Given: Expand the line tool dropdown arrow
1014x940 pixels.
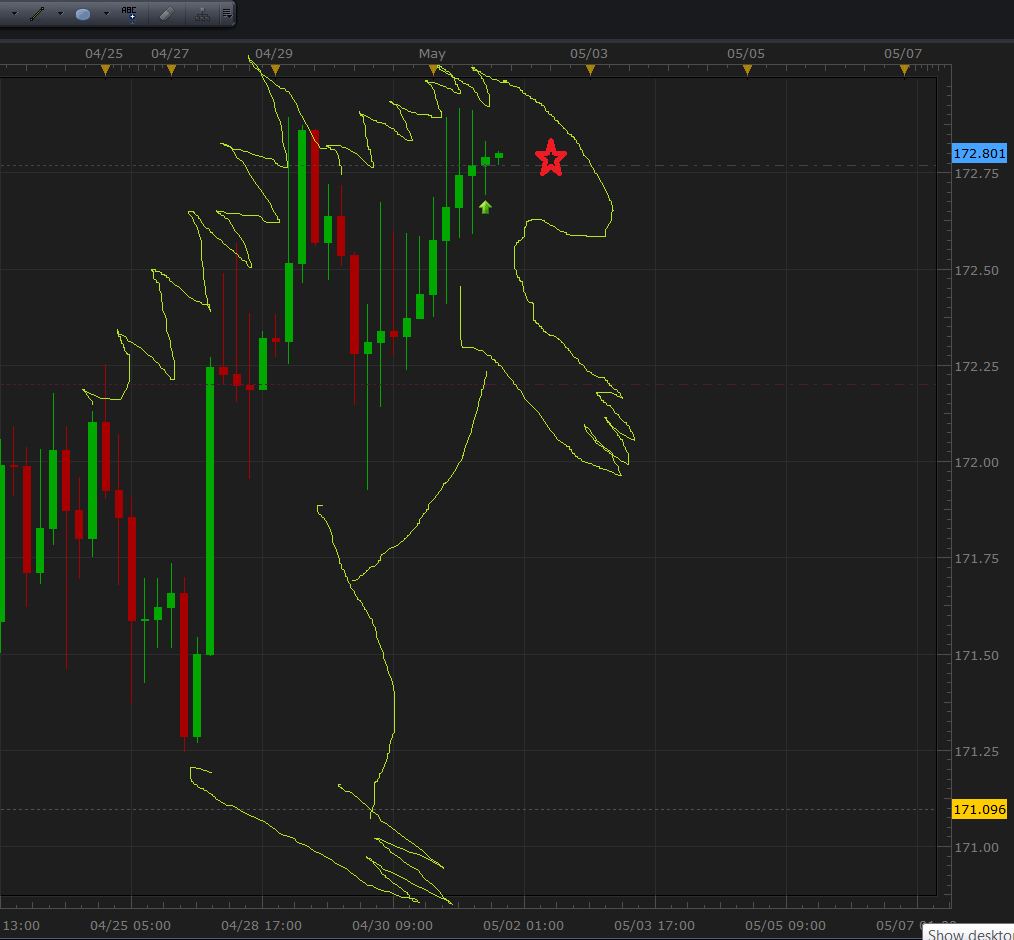Looking at the screenshot, I should pos(60,14).
